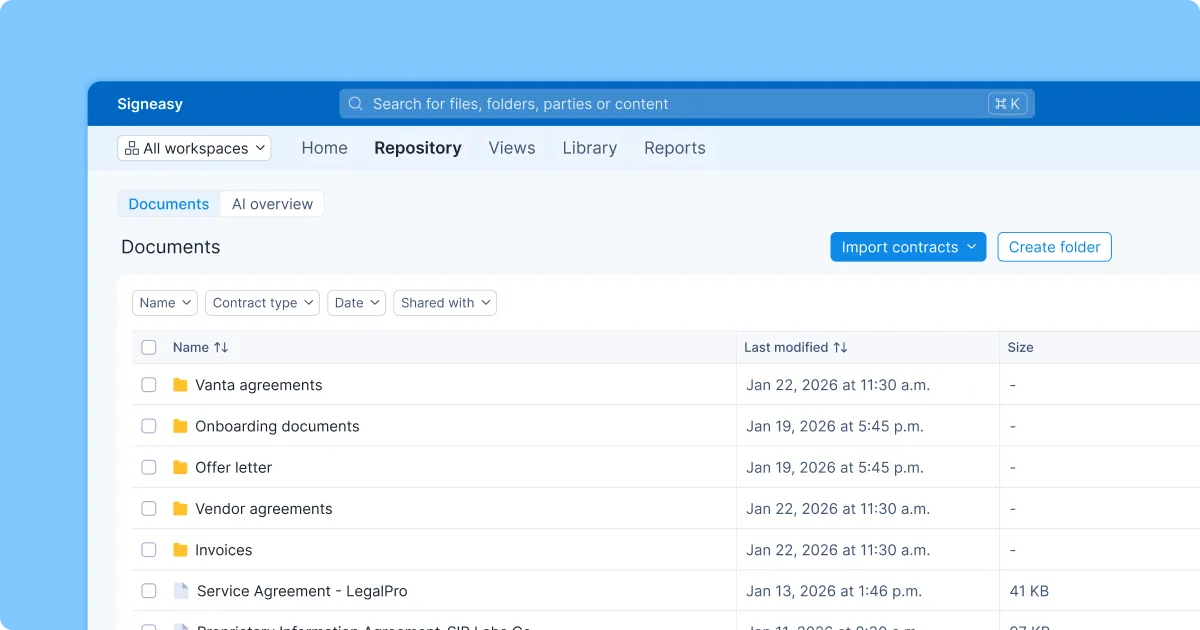Switch to the AI overview sub-tab
The width and height of the screenshot is (1200, 630).
(x=272, y=204)
